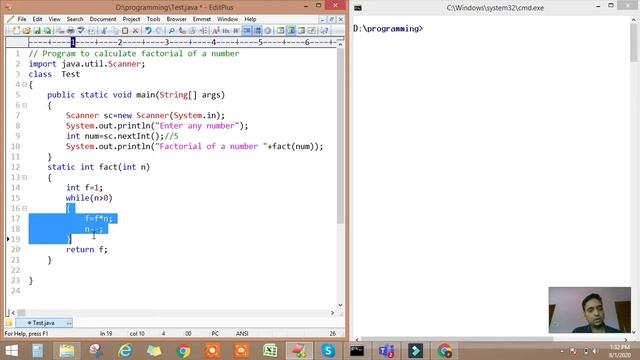Viewport: 640px width, 360px height.
Task: Open Microsoft Teams from the taskbar
Action: coord(386,351)
